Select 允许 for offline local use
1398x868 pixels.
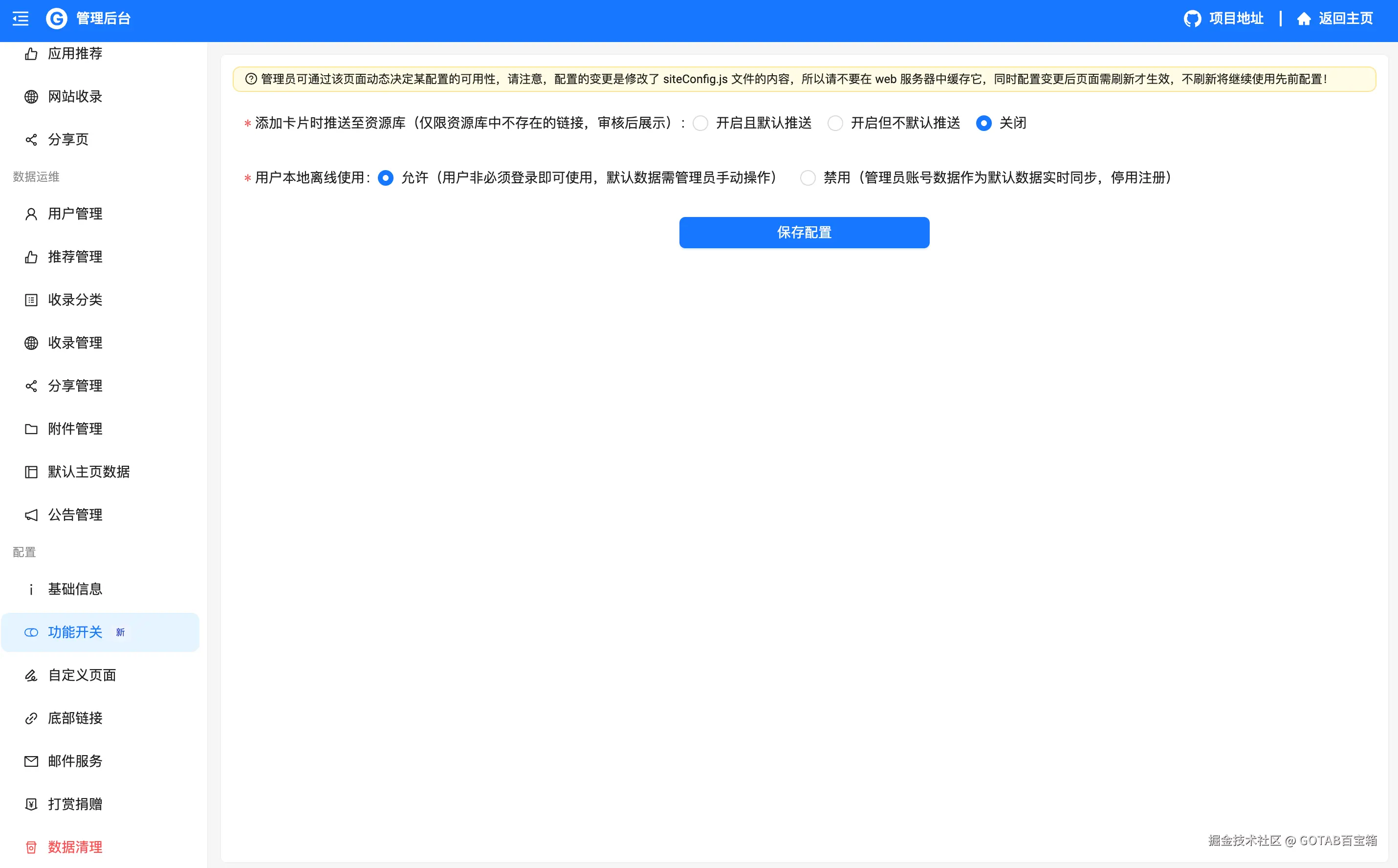coord(385,178)
